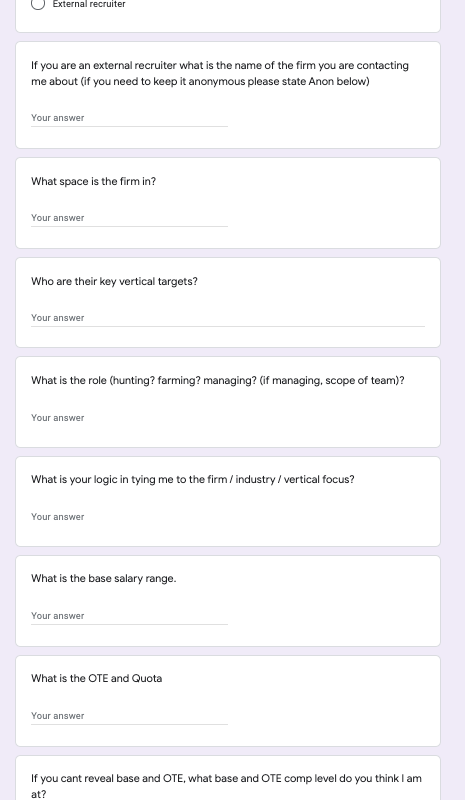
Task: Click empty area right of base salary answer field
Action: (x=332, y=616)
